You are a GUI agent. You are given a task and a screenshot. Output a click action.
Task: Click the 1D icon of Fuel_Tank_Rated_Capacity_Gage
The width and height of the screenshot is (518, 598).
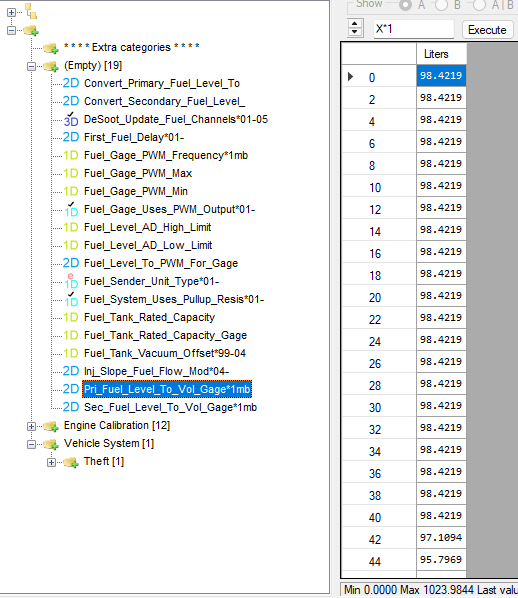click(x=71, y=335)
